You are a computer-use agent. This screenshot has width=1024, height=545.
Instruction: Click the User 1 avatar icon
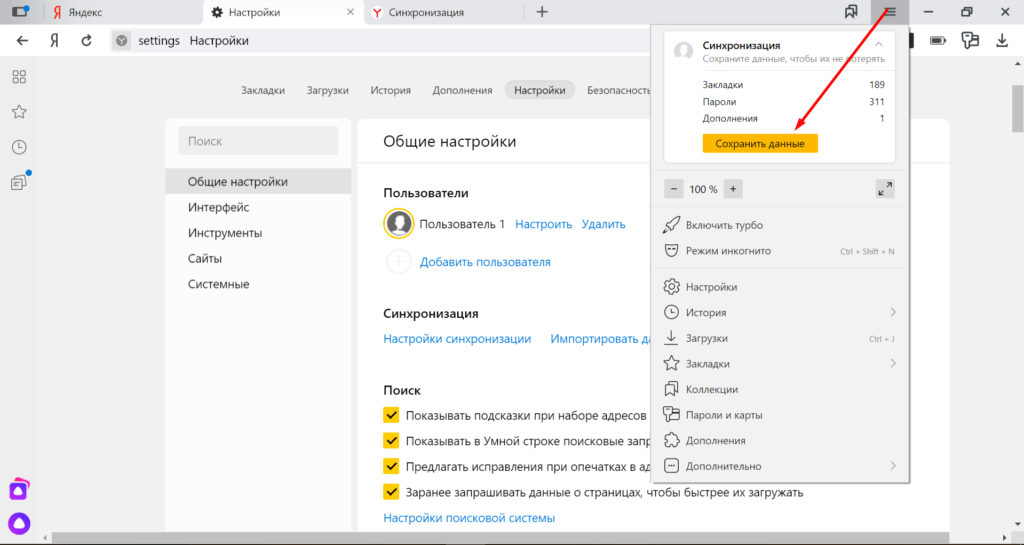click(399, 224)
